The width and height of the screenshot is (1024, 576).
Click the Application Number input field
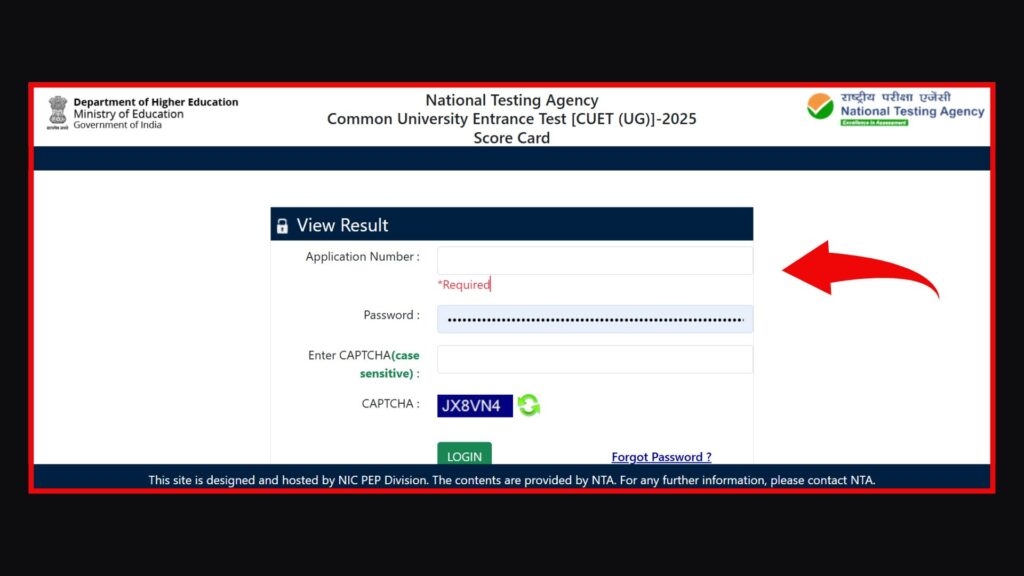click(595, 260)
